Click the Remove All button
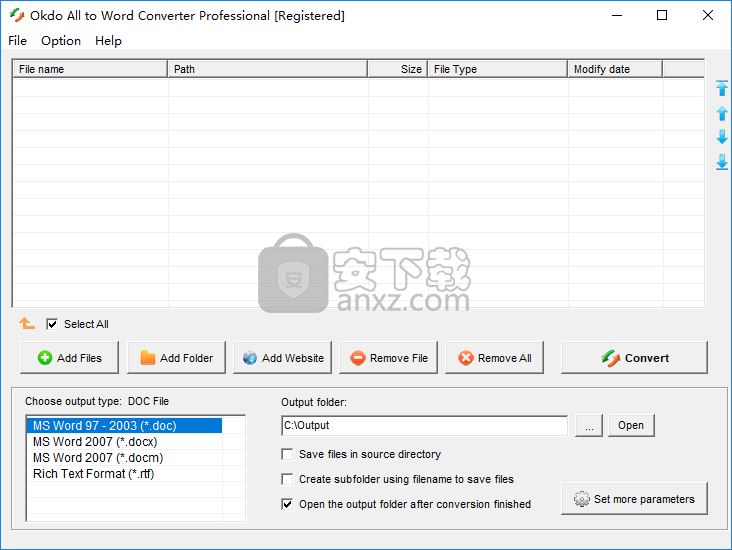The image size is (732, 550). [x=494, y=358]
